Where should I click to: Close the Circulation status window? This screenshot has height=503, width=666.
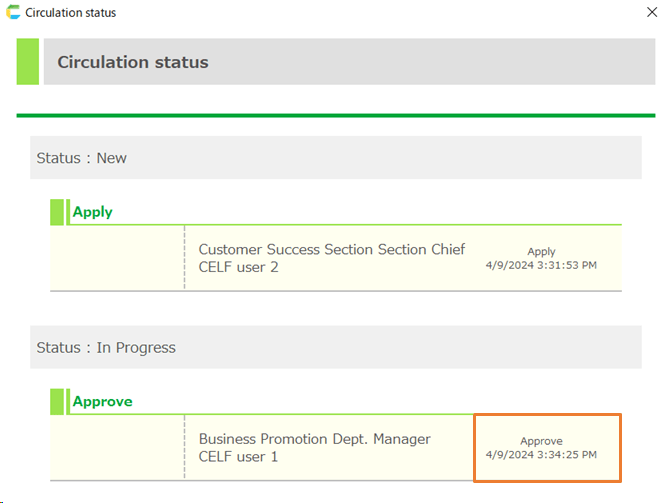click(x=653, y=13)
